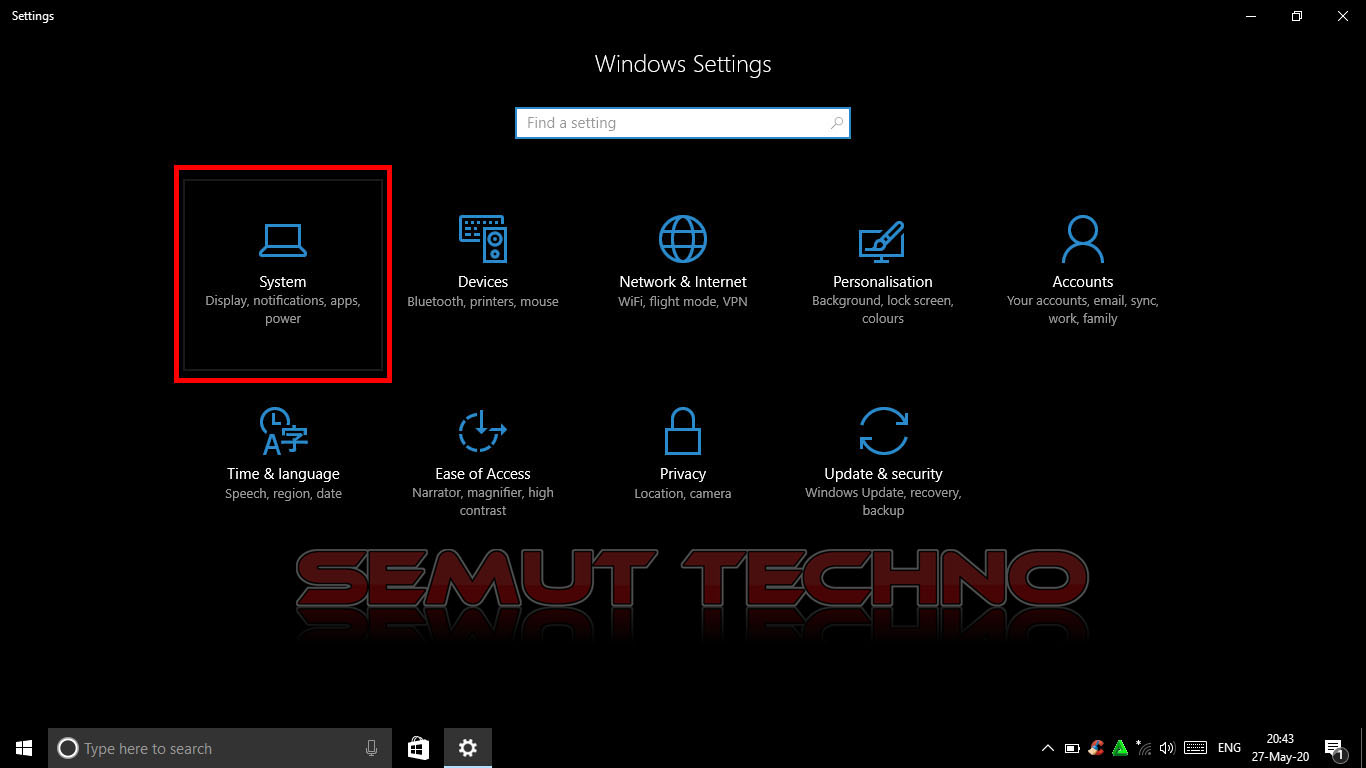1366x768 pixels.
Task: Click the Cortana circle icon
Action: [x=67, y=748]
